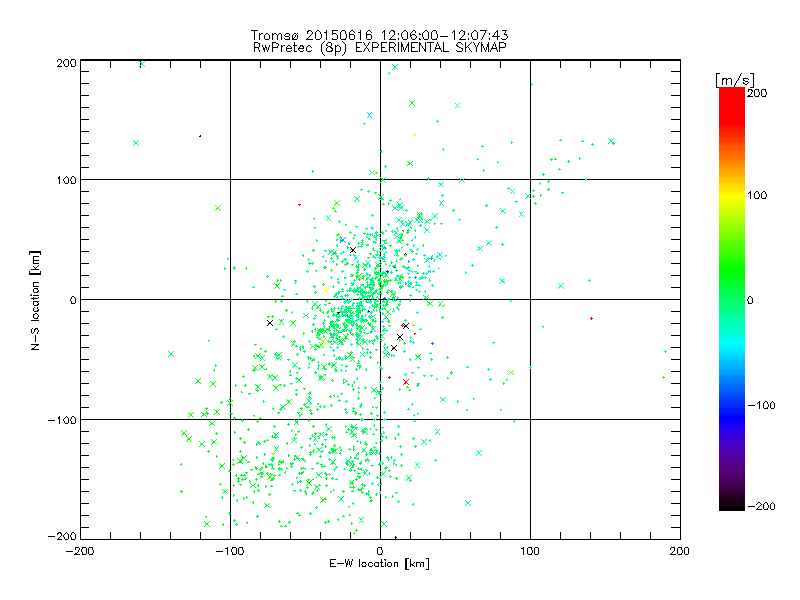The width and height of the screenshot is (800, 600).
Task: Click the tiny black dot near E-W -120, N-S 136
Action: (x=200, y=136)
